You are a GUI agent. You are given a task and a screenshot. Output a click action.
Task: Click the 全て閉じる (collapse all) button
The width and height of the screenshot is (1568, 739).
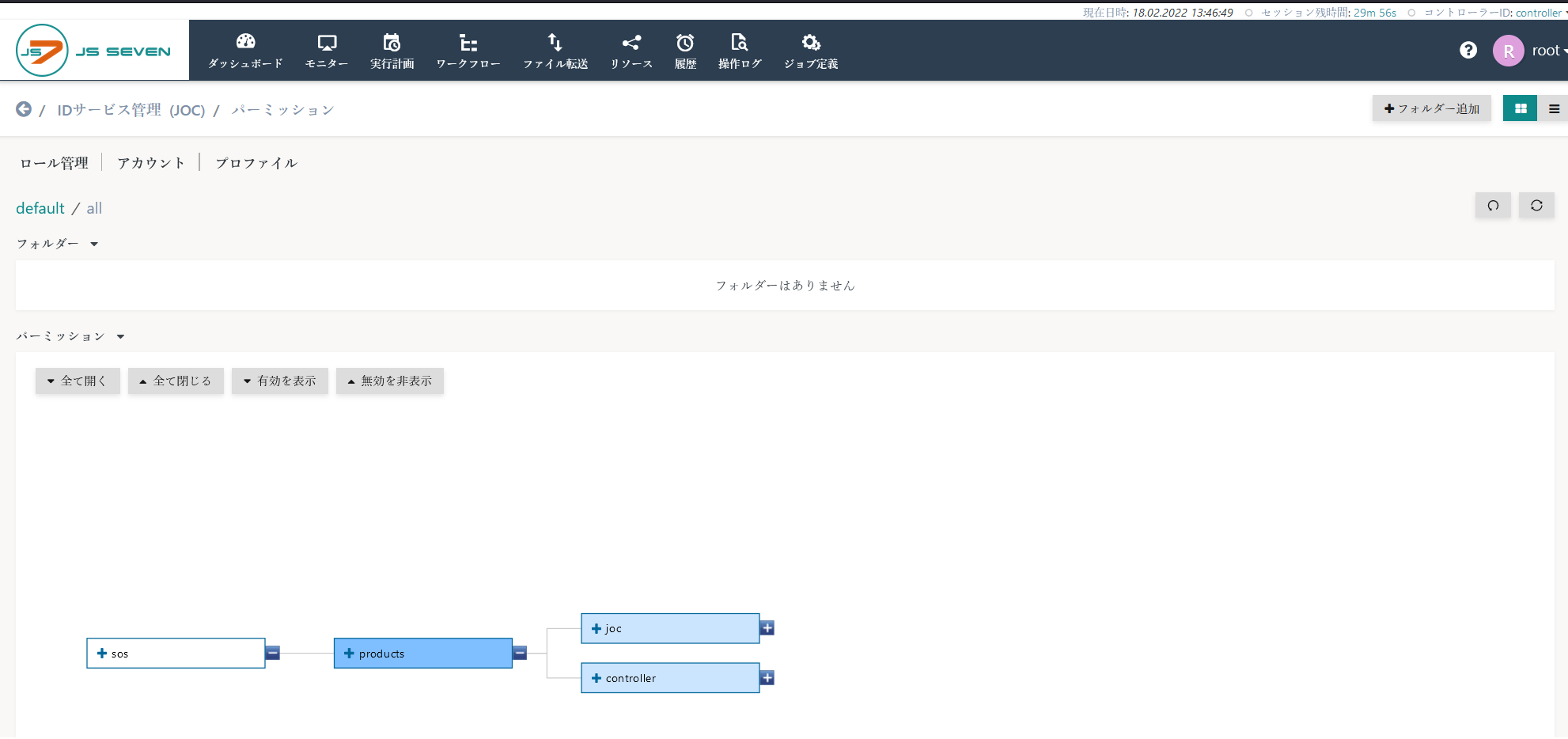click(175, 381)
